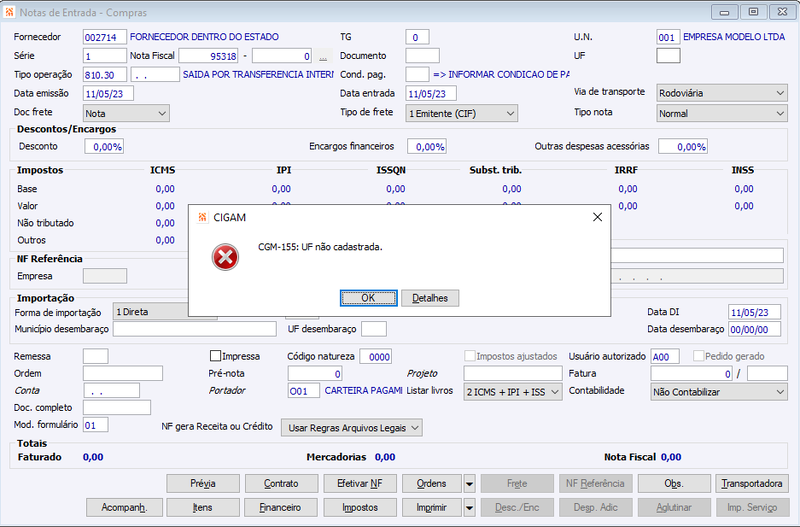Open the Itens button
Image resolution: width=800 pixels, height=527 pixels.
[x=203, y=508]
